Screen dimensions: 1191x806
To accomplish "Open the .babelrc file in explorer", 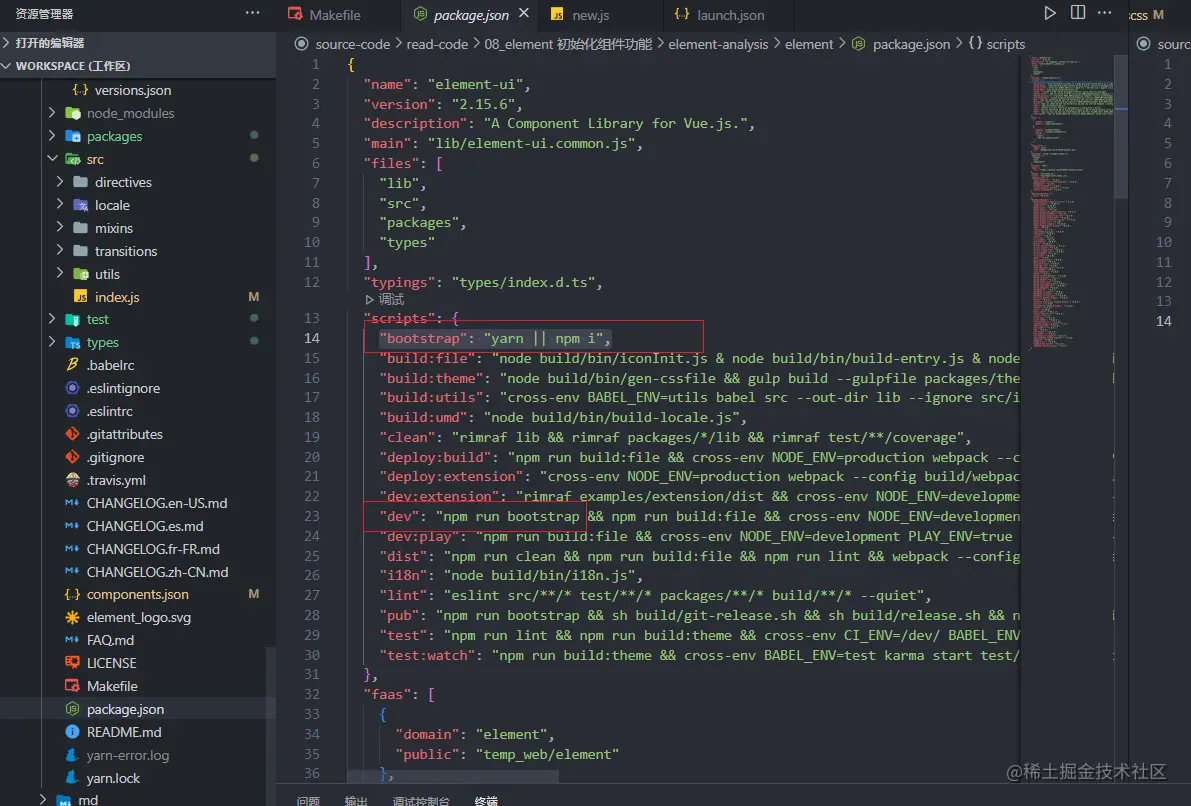I will click(109, 365).
